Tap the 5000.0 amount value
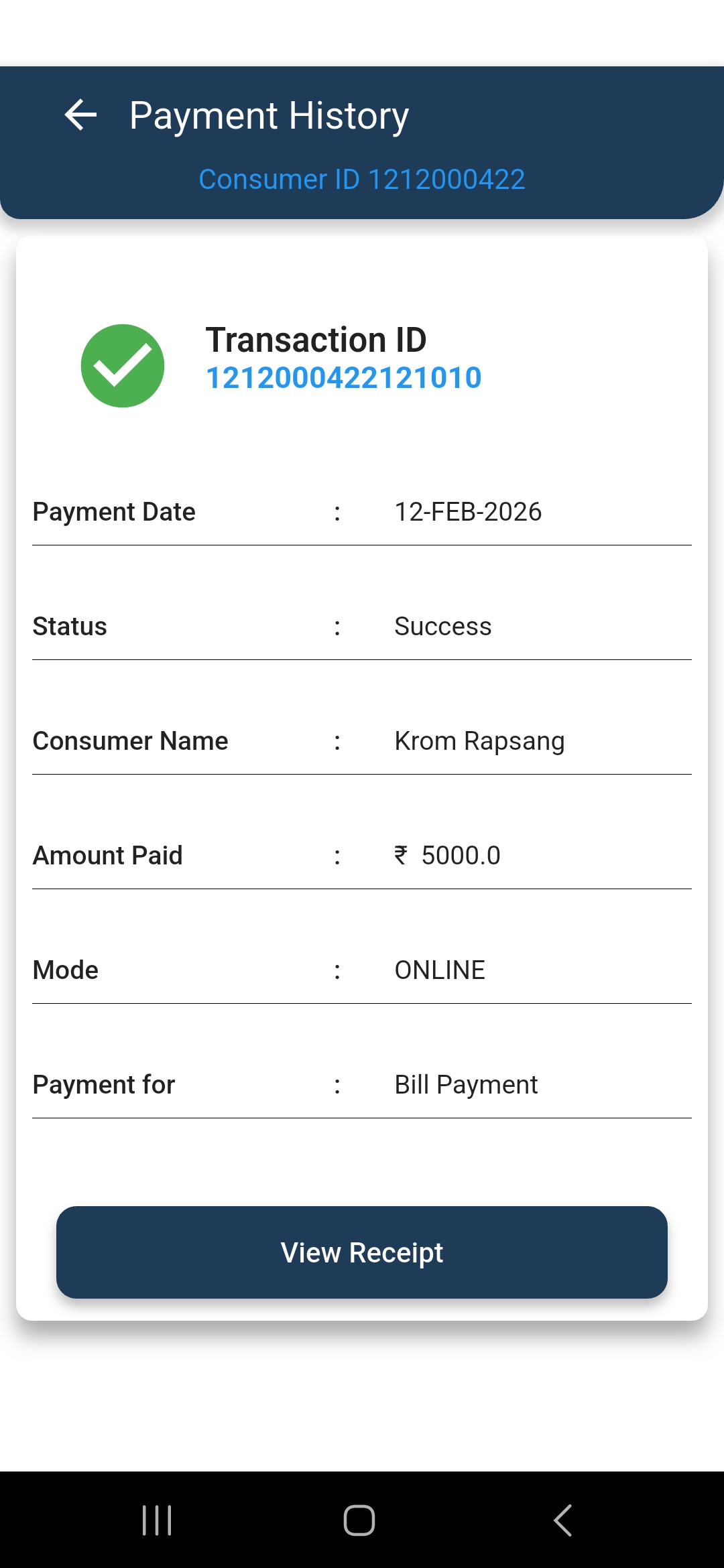The width and height of the screenshot is (724, 1568). tap(461, 856)
